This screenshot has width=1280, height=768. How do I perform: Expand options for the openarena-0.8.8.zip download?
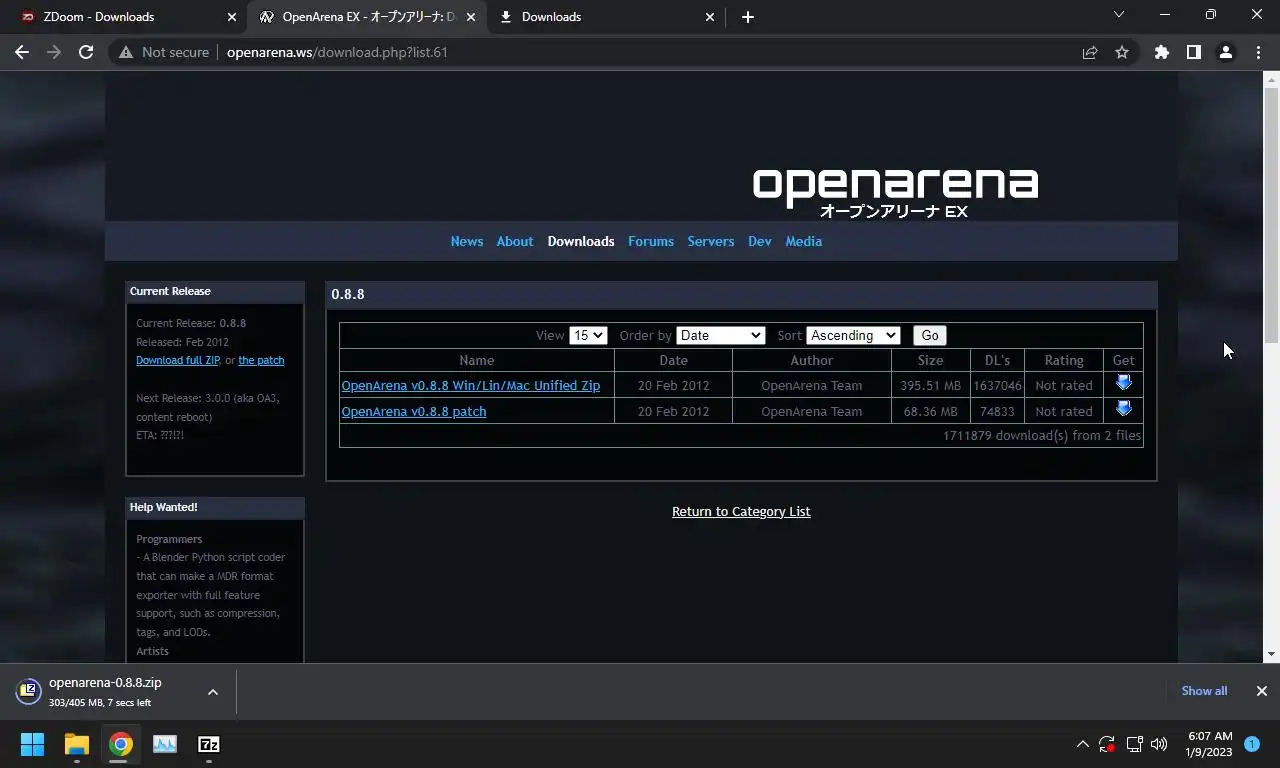[212, 691]
